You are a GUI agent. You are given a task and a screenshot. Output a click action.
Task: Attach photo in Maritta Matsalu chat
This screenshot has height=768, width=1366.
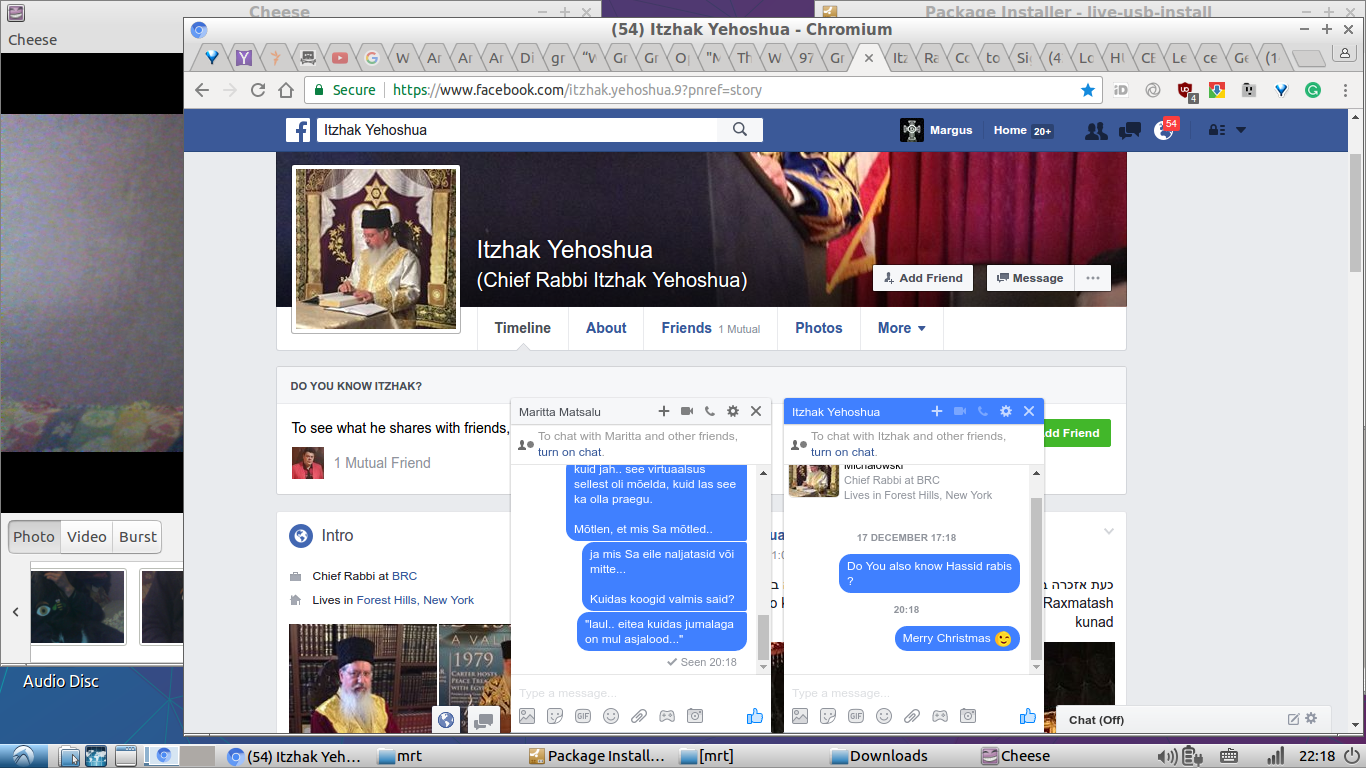point(527,716)
